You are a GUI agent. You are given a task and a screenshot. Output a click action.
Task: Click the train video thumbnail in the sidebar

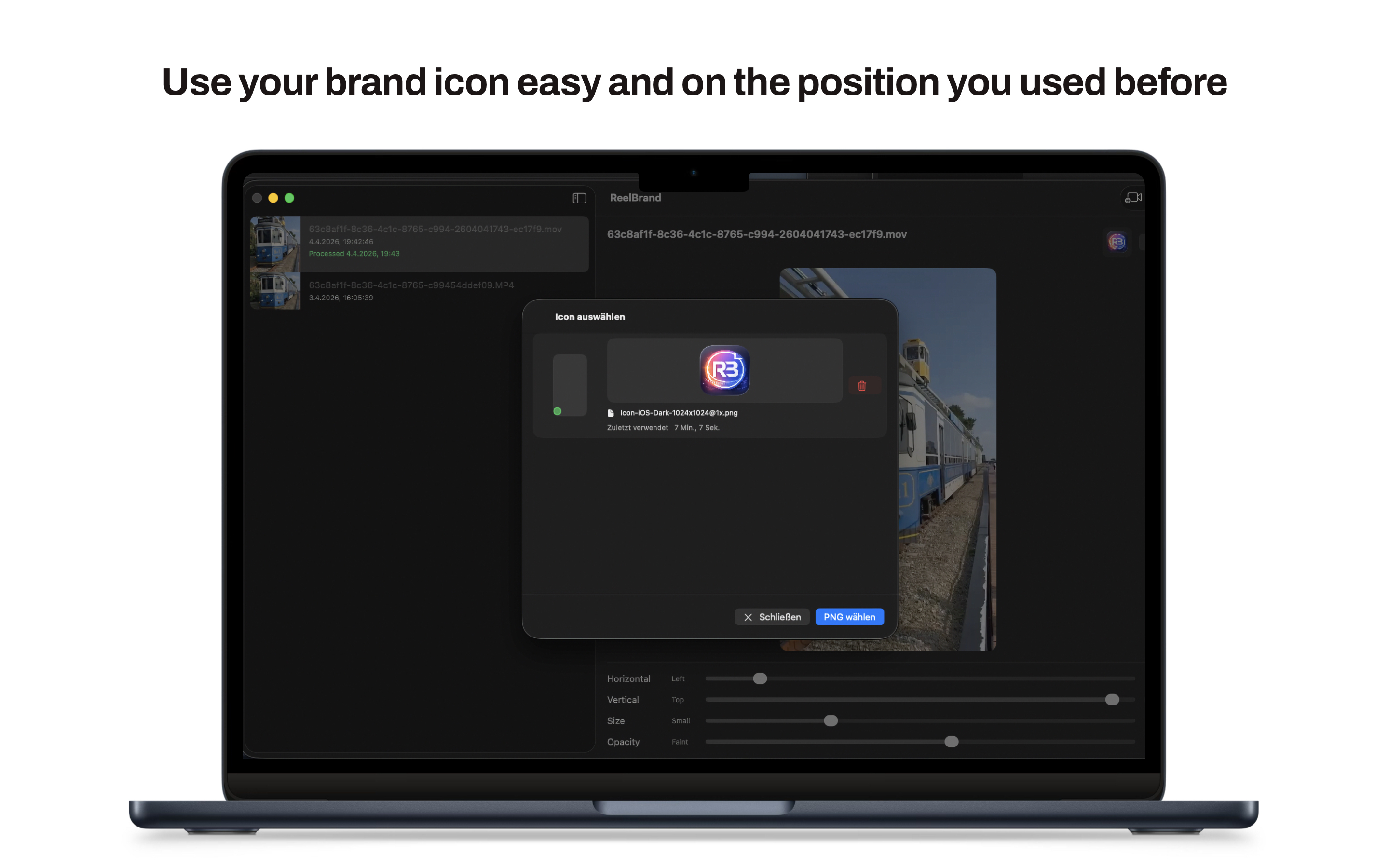click(x=275, y=244)
